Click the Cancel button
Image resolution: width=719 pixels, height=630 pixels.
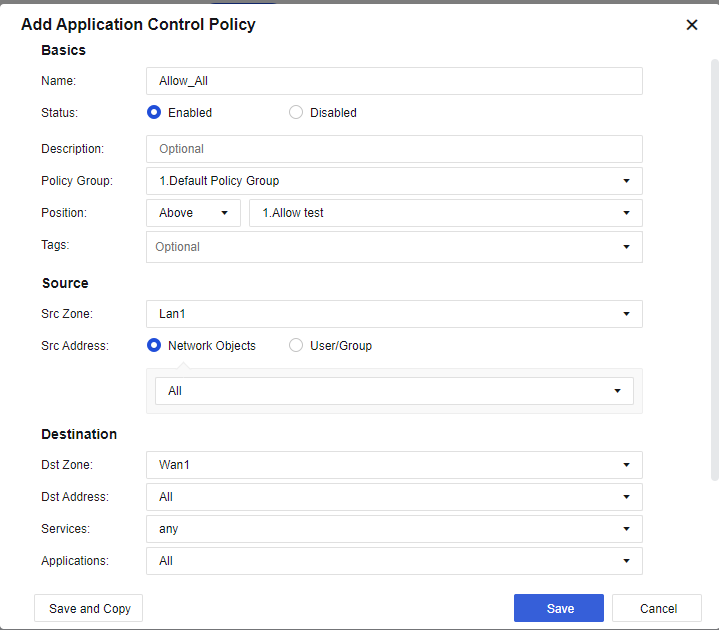click(x=657, y=609)
